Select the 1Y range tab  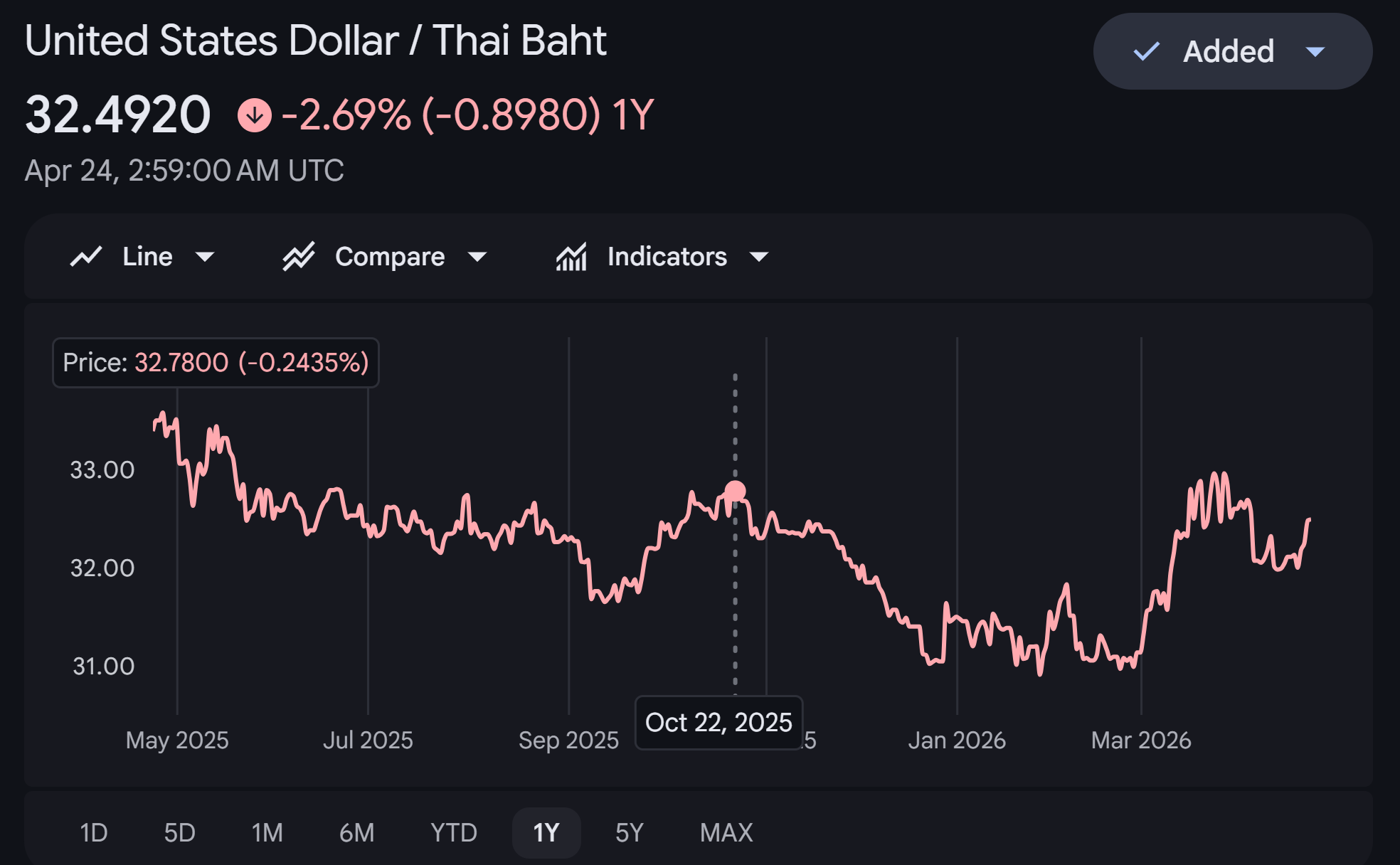(x=546, y=832)
